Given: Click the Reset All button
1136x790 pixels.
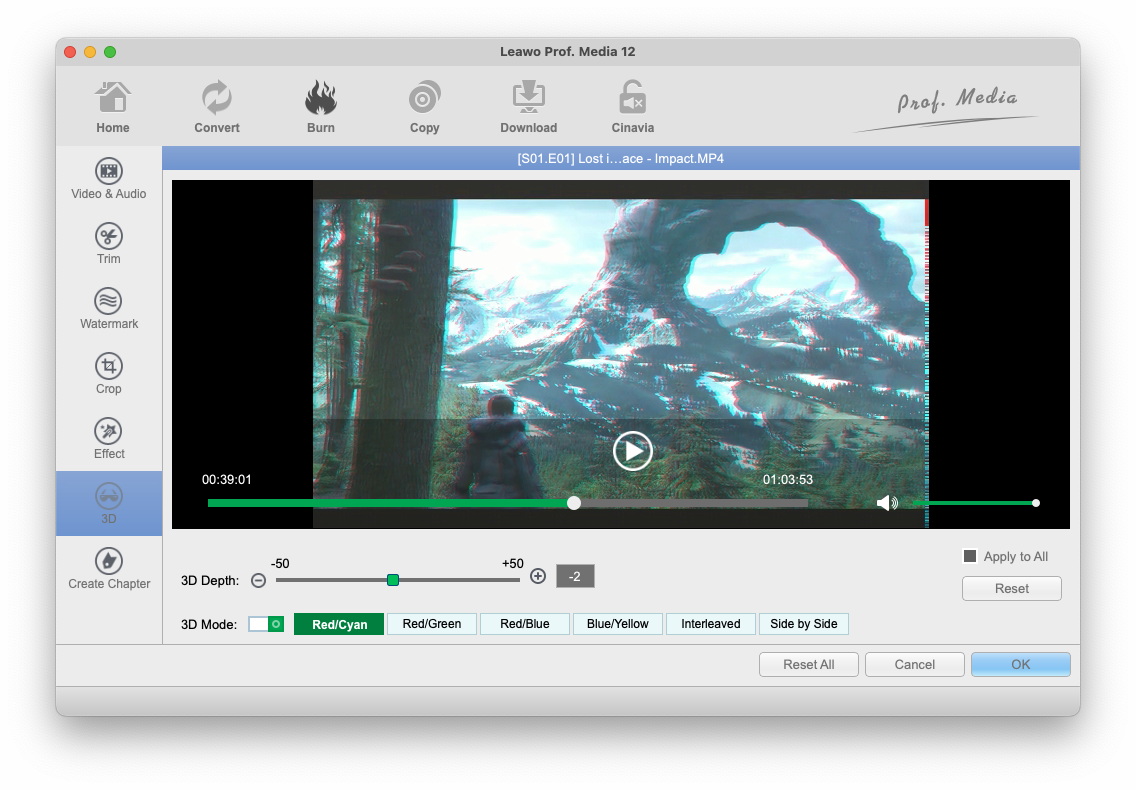Looking at the screenshot, I should pos(809,665).
